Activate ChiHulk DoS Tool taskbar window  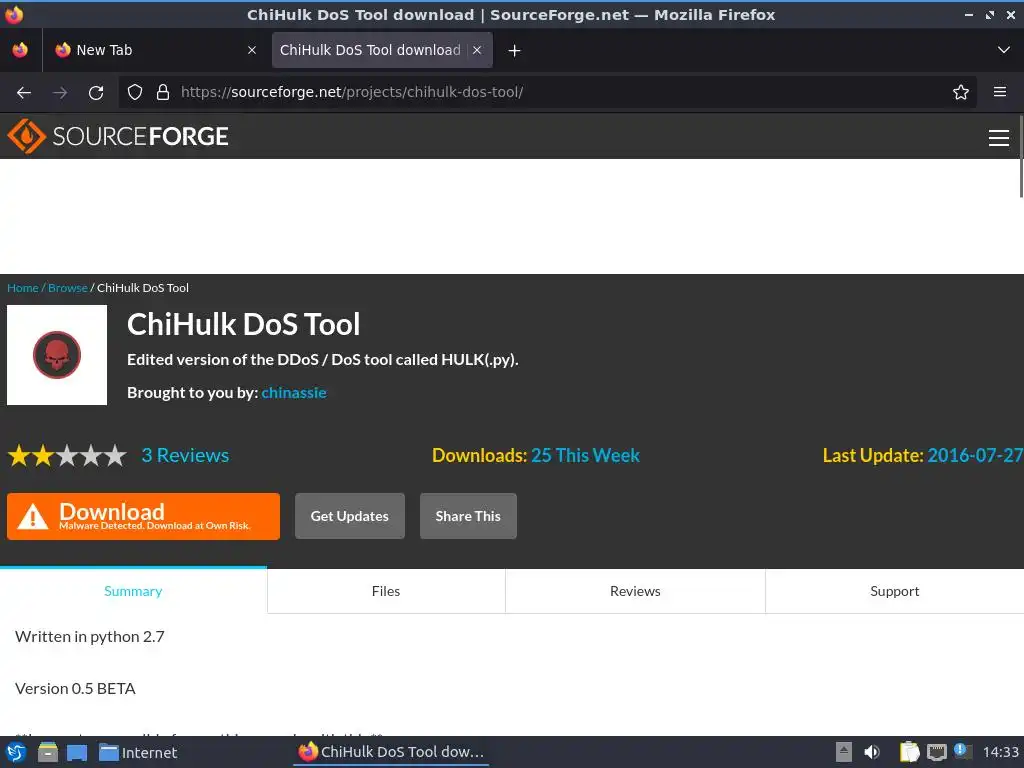(x=391, y=752)
